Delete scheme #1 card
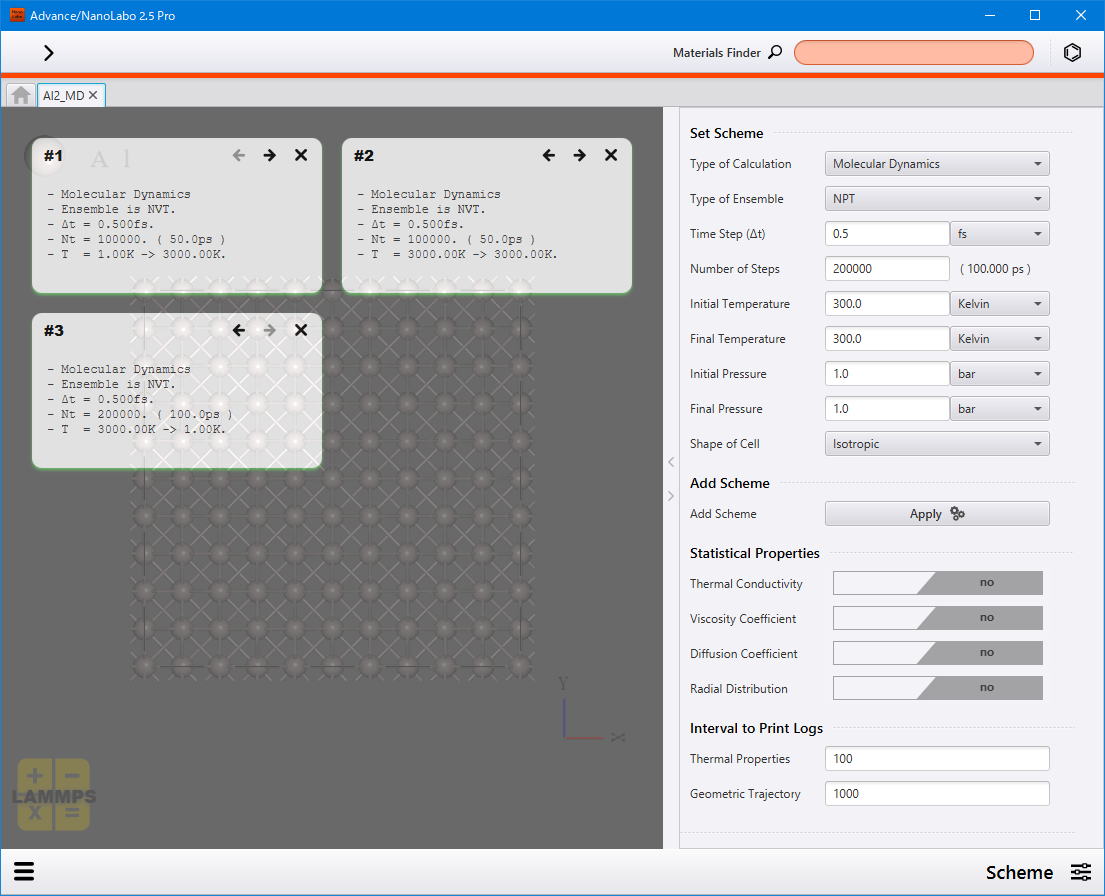Image resolution: width=1105 pixels, height=896 pixels. [x=301, y=155]
